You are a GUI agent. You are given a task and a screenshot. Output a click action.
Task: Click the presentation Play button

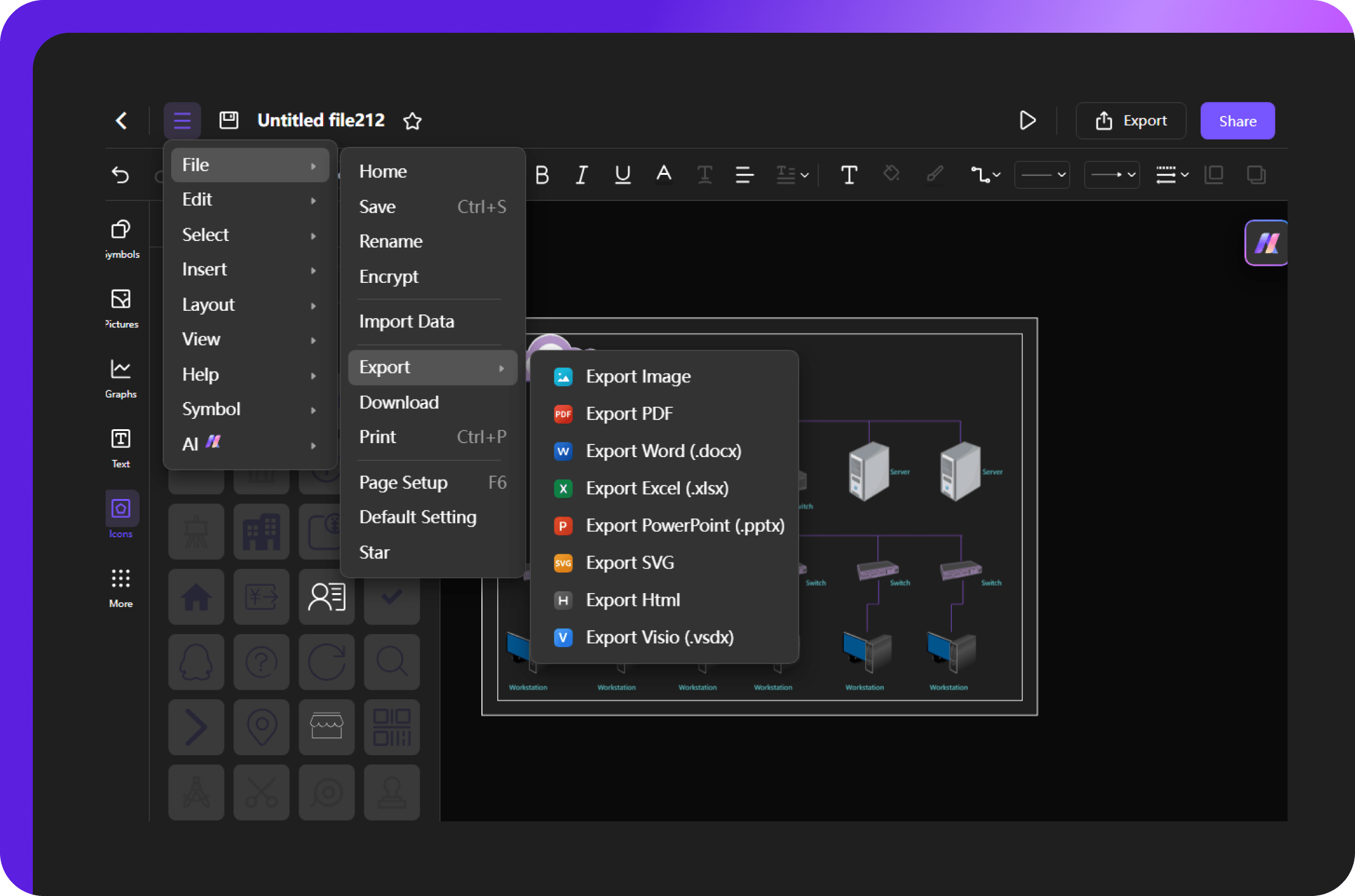pos(1027,120)
